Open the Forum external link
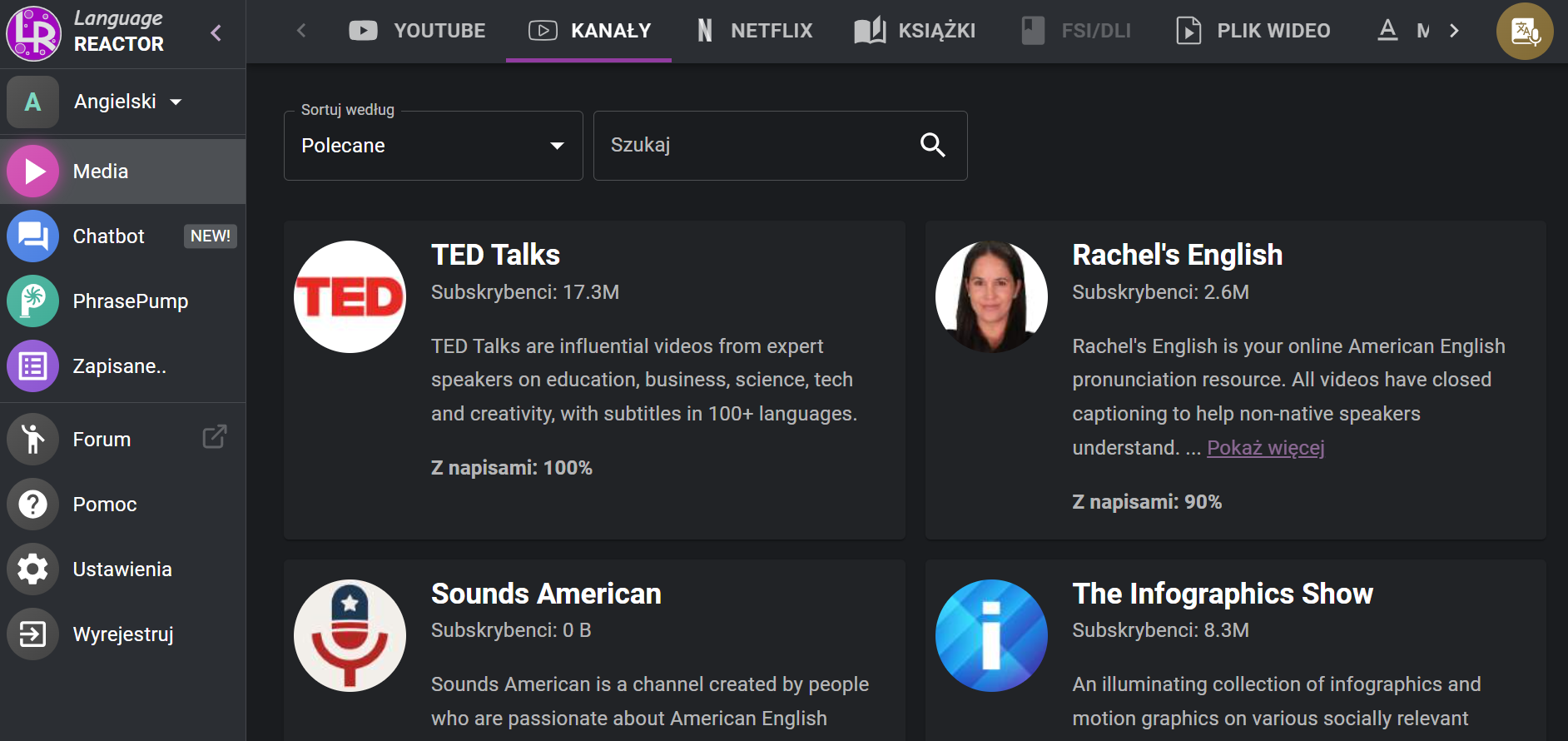This screenshot has height=741, width=1568. 214,438
